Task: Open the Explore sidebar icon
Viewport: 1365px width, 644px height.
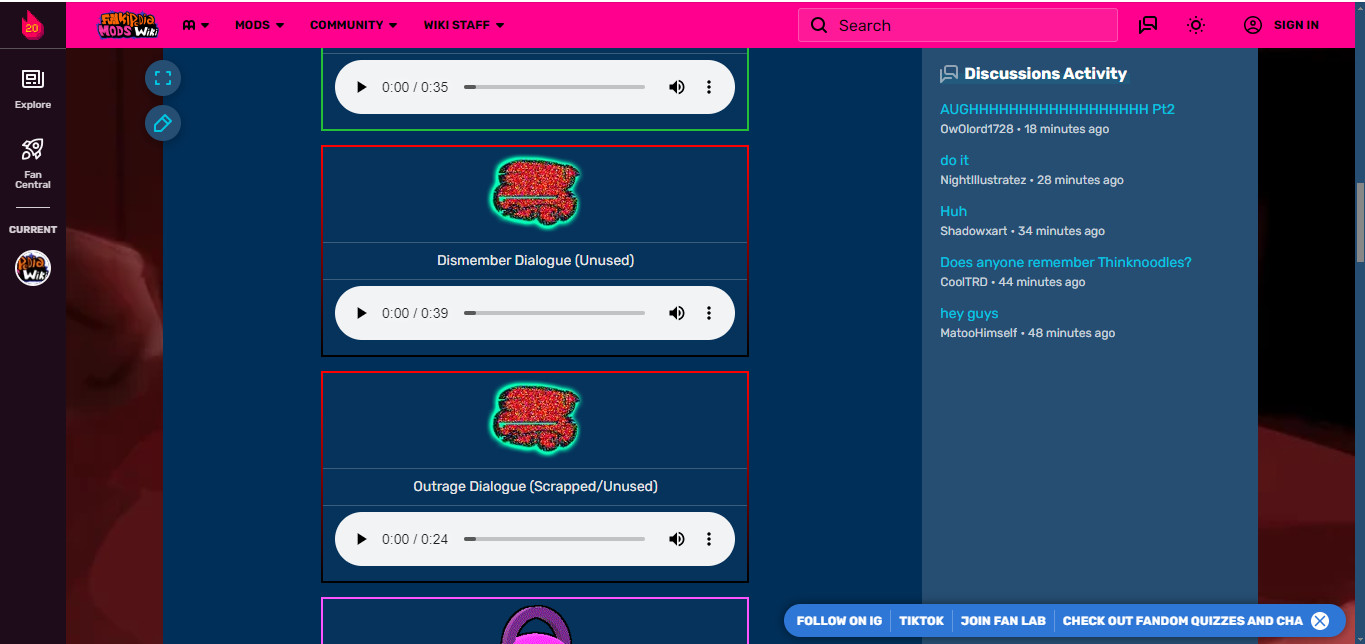Action: pos(33,88)
